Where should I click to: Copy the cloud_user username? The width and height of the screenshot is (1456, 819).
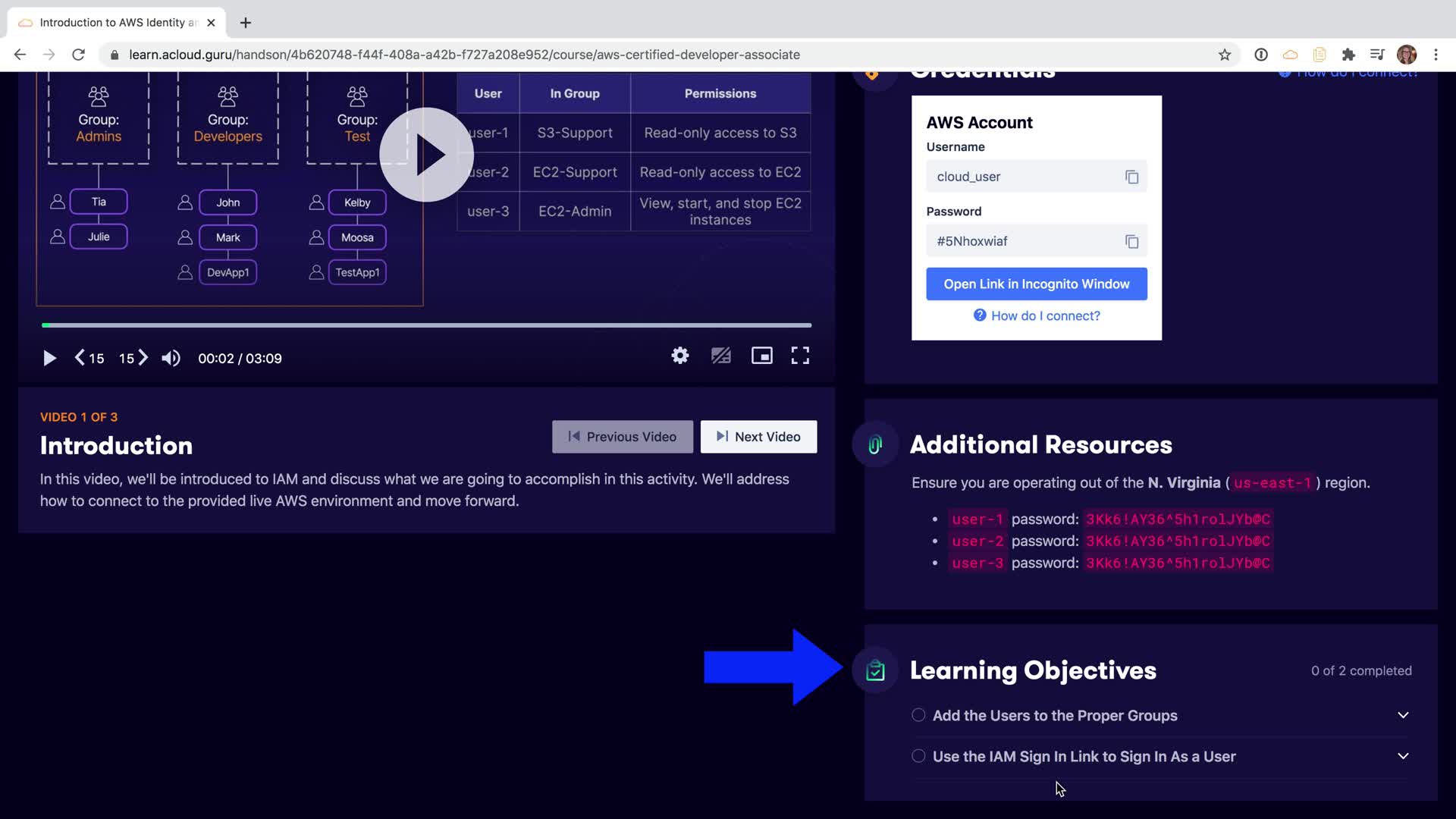tap(1131, 177)
